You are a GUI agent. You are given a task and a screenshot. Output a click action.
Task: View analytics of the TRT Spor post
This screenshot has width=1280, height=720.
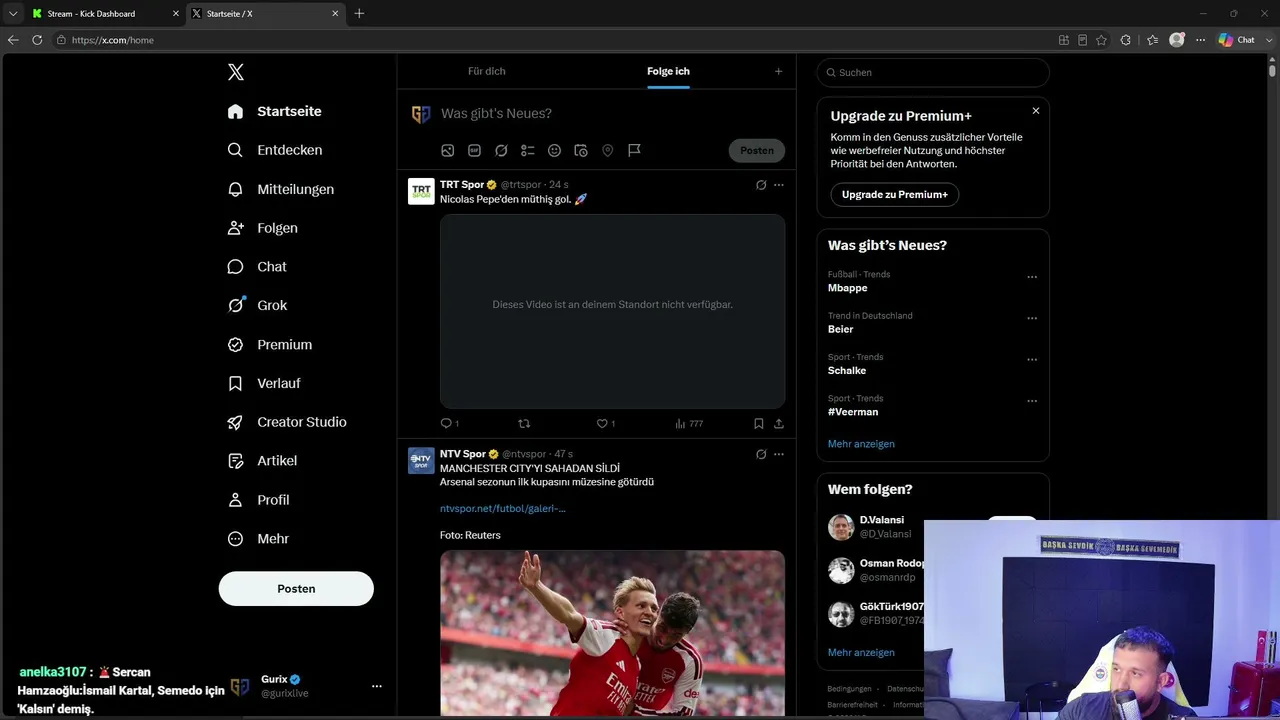(x=689, y=424)
